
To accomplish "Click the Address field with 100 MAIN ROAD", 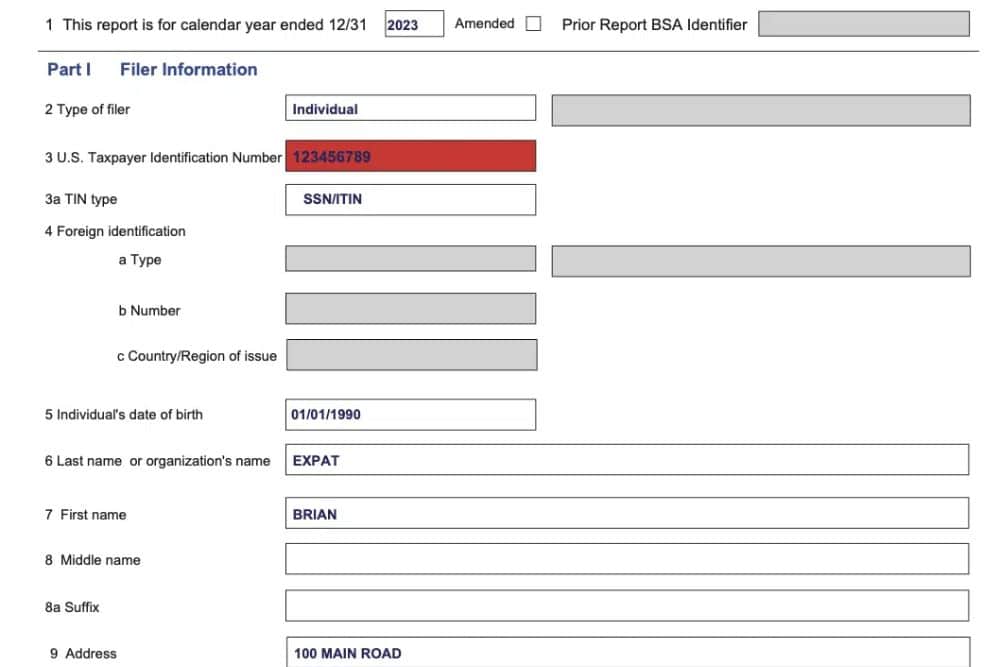I will [626, 652].
